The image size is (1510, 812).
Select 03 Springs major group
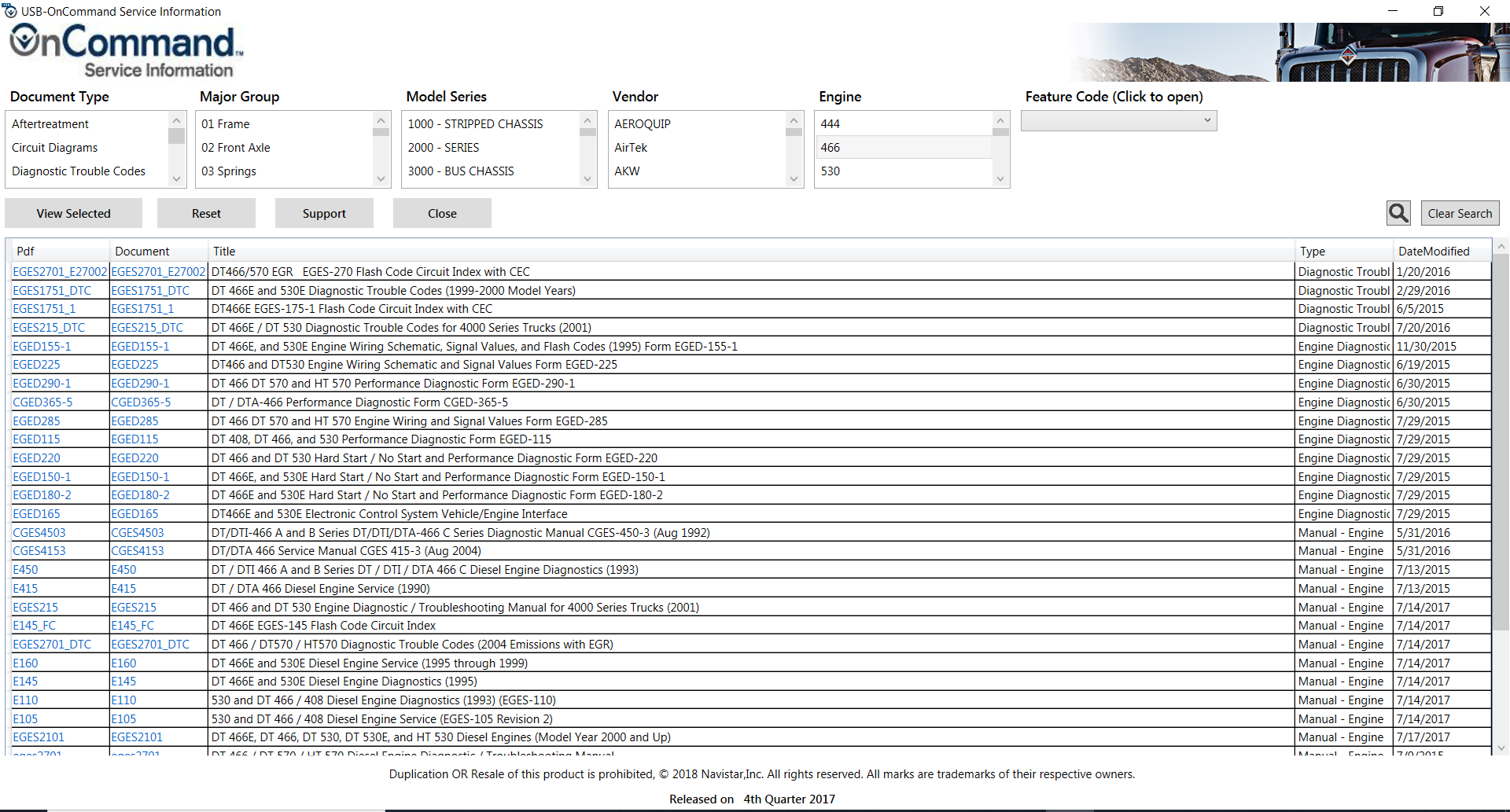click(285, 171)
